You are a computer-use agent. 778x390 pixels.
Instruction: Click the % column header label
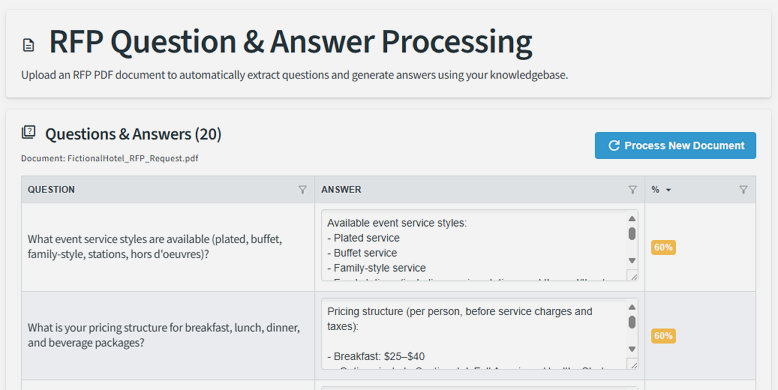655,190
